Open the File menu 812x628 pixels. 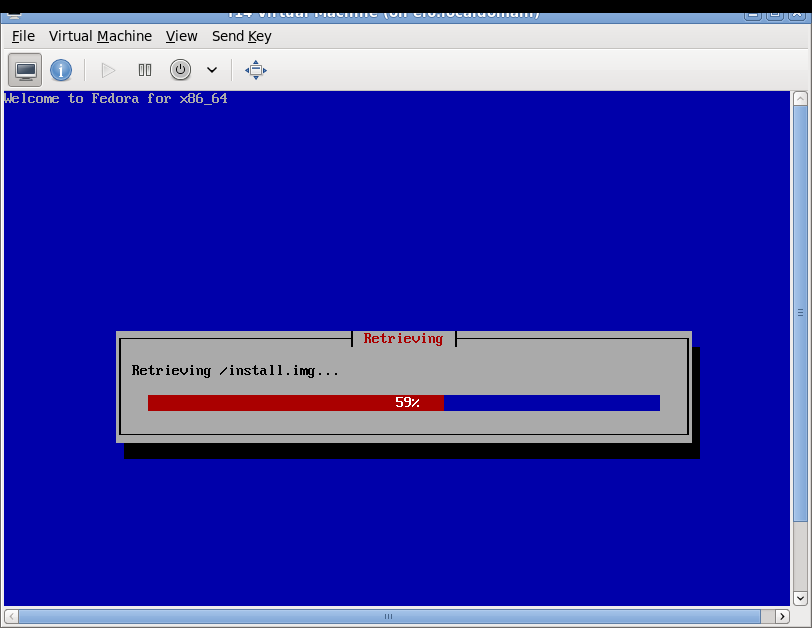(23, 36)
